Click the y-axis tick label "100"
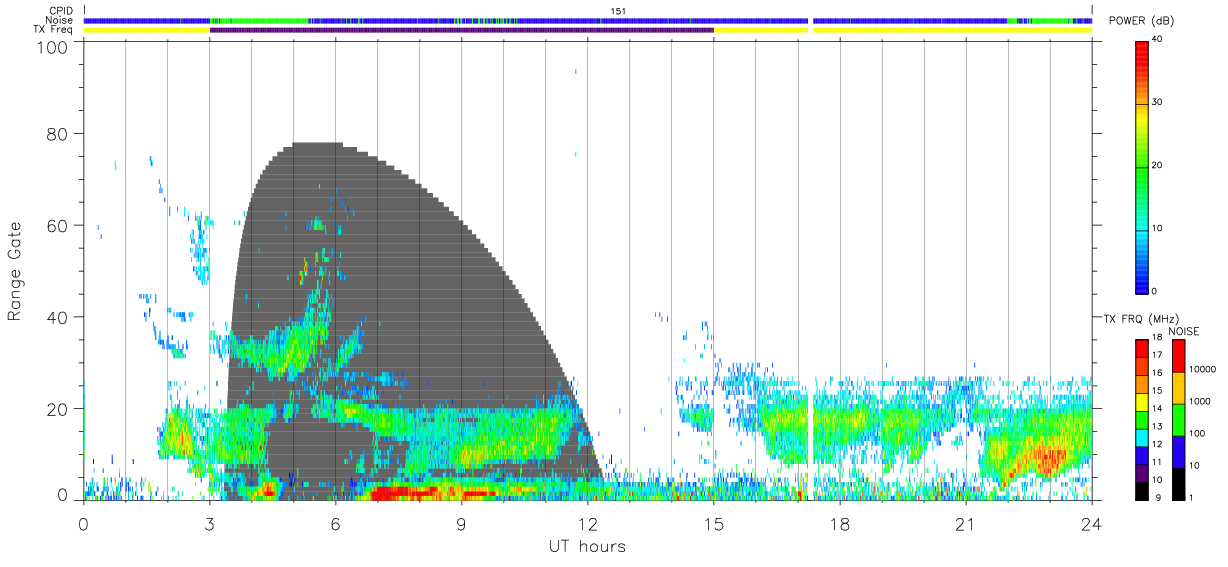The image size is (1228, 567). coord(55,47)
